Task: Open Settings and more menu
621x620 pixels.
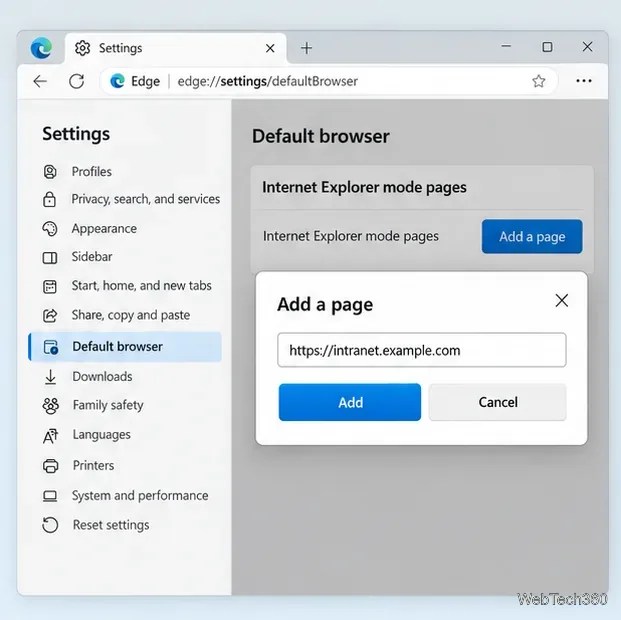Action: tap(584, 81)
